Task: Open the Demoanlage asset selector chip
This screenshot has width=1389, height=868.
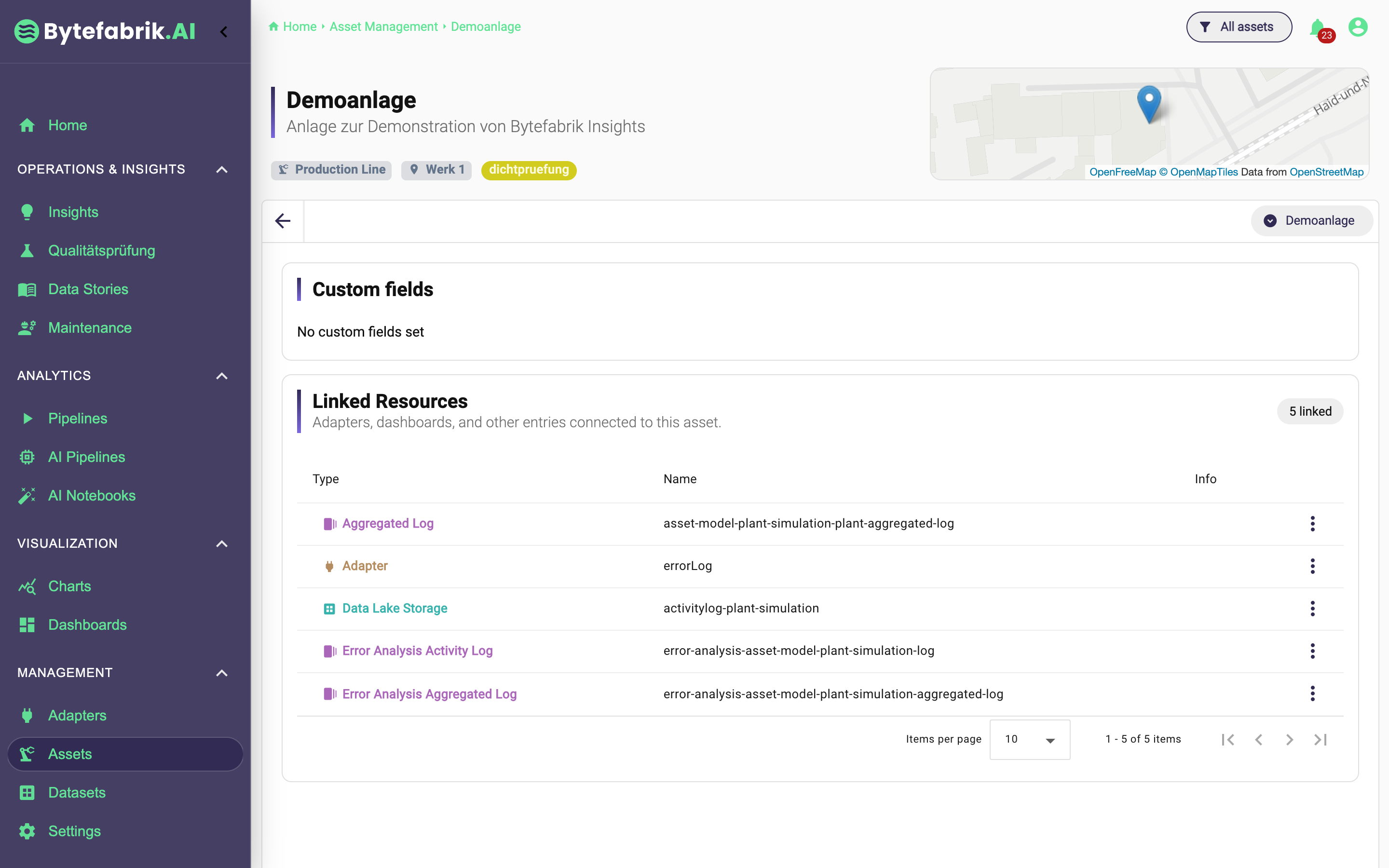Action: click(x=1311, y=221)
